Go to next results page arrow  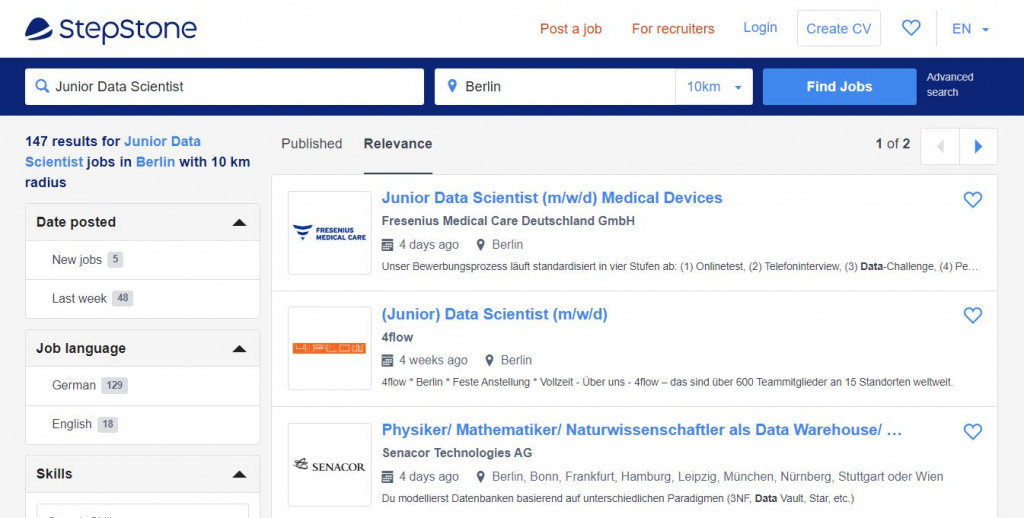[x=978, y=146]
